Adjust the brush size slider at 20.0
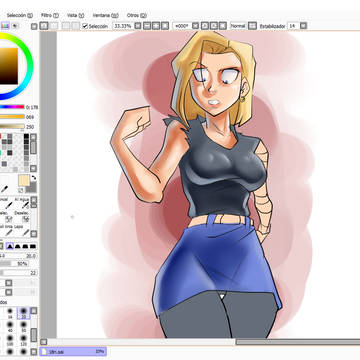Image resolution: width=360 pixels, height=360 pixels. click(18, 256)
